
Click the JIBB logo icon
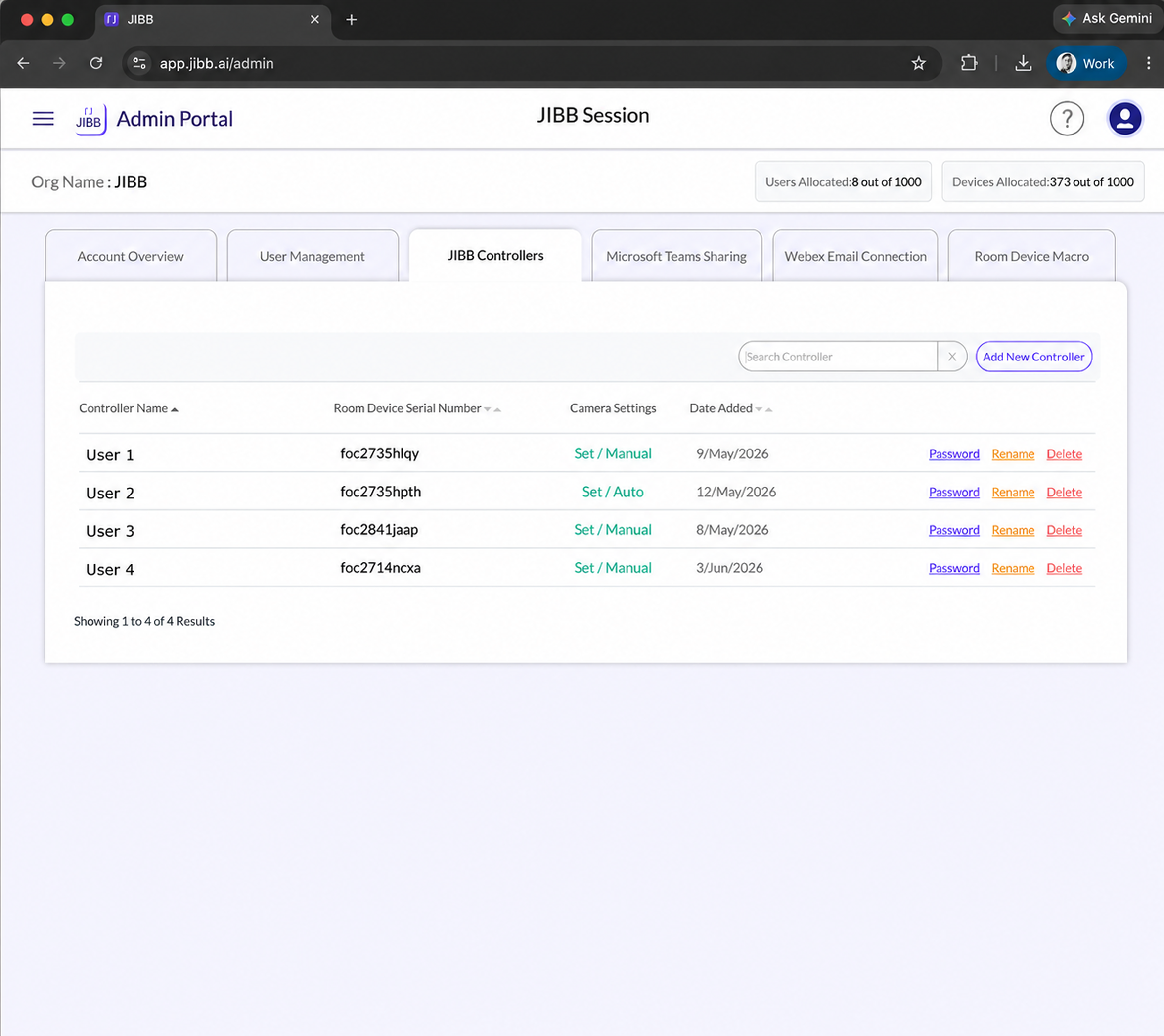91,119
